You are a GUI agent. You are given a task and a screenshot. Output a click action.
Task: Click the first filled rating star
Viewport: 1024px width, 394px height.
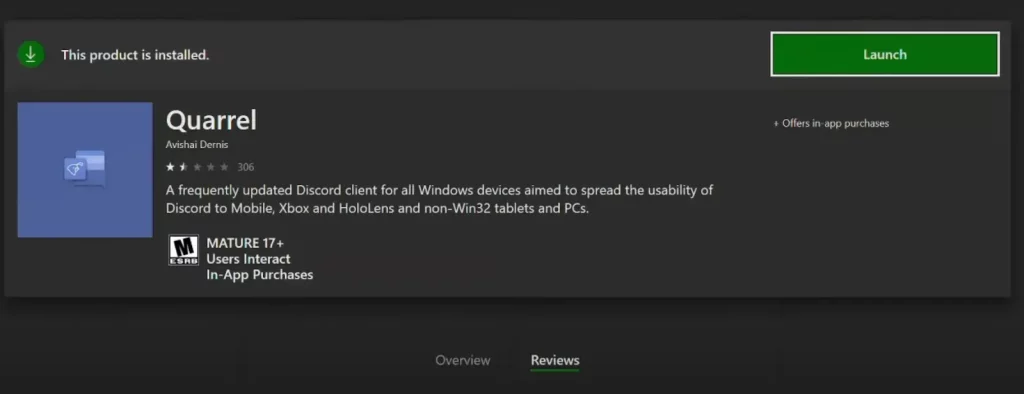[170, 167]
